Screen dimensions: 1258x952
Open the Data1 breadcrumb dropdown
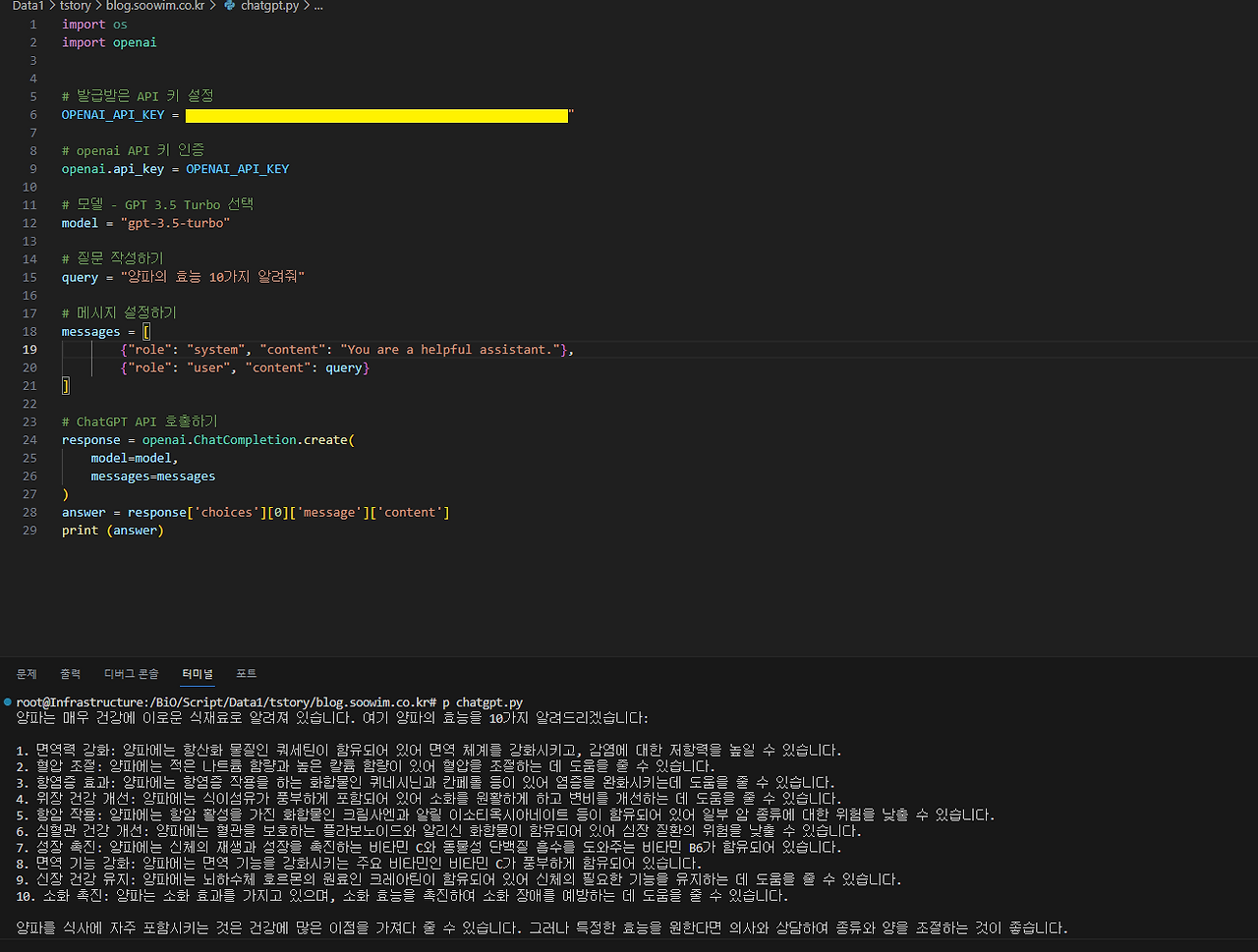(27, 6)
